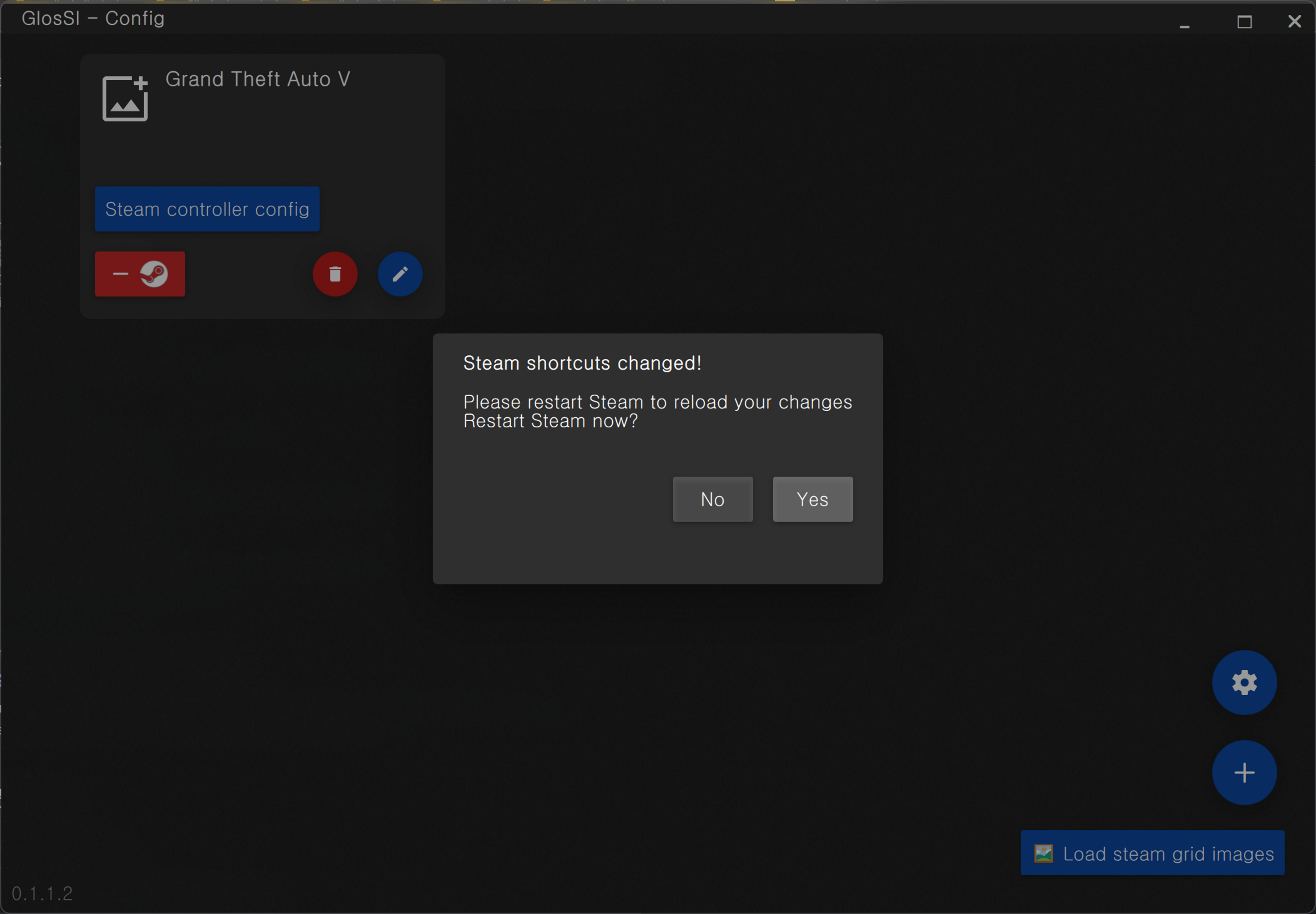Click the picture icon beside Load steam grid images
Screen dimensions: 1316x914
1043,853
